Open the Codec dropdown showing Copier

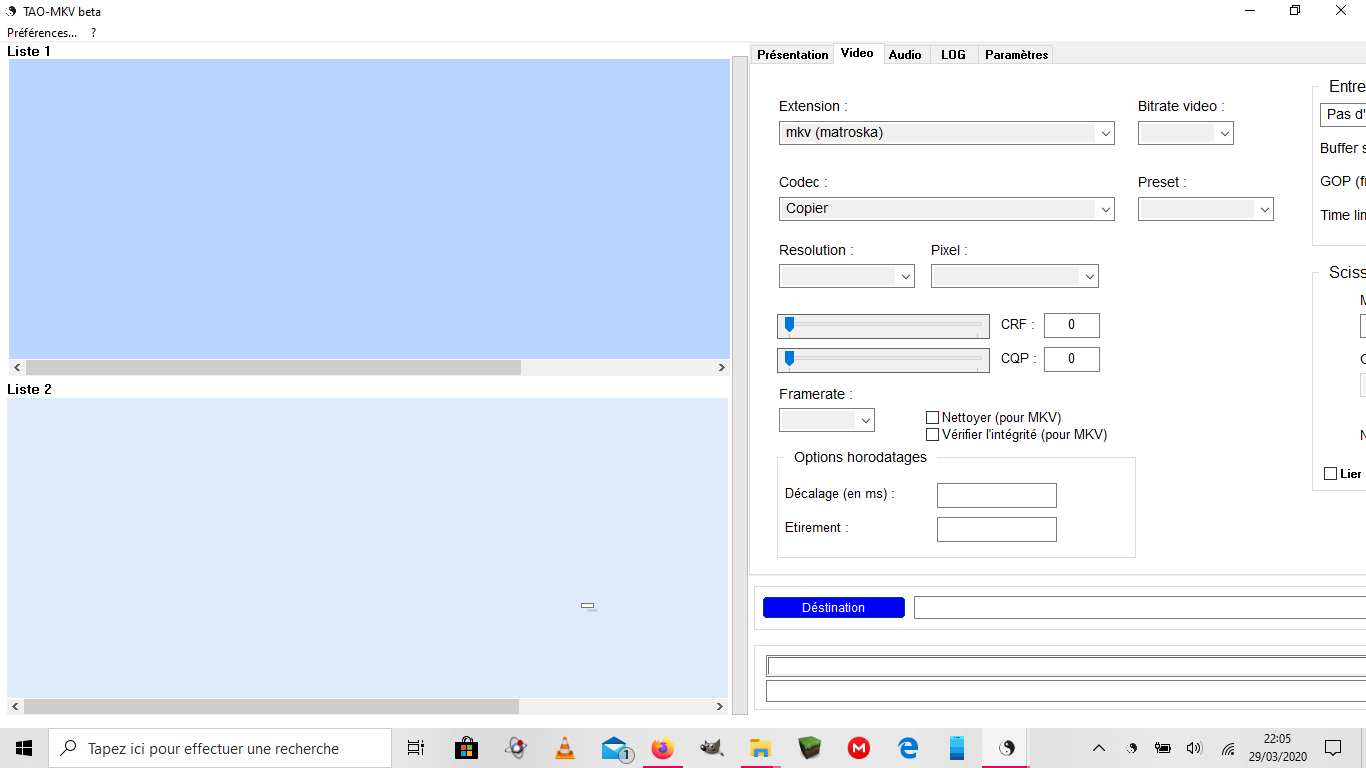click(x=946, y=209)
